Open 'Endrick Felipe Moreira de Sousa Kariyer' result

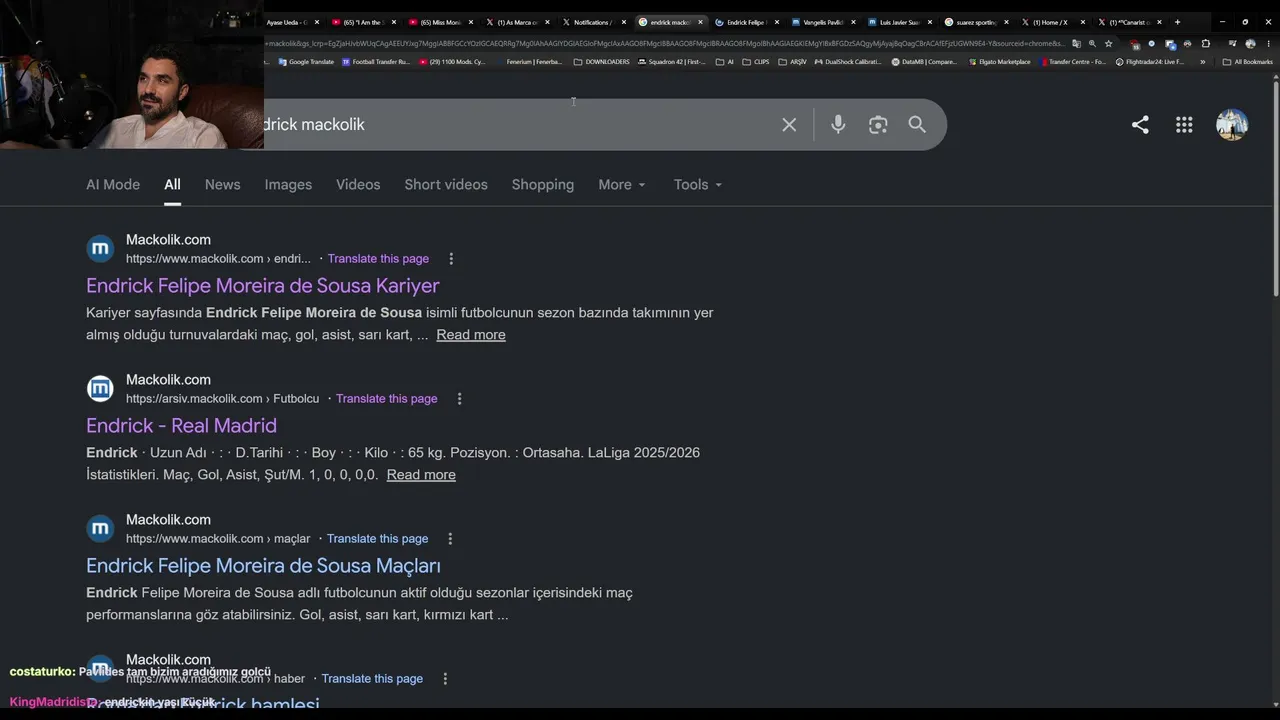tap(263, 286)
